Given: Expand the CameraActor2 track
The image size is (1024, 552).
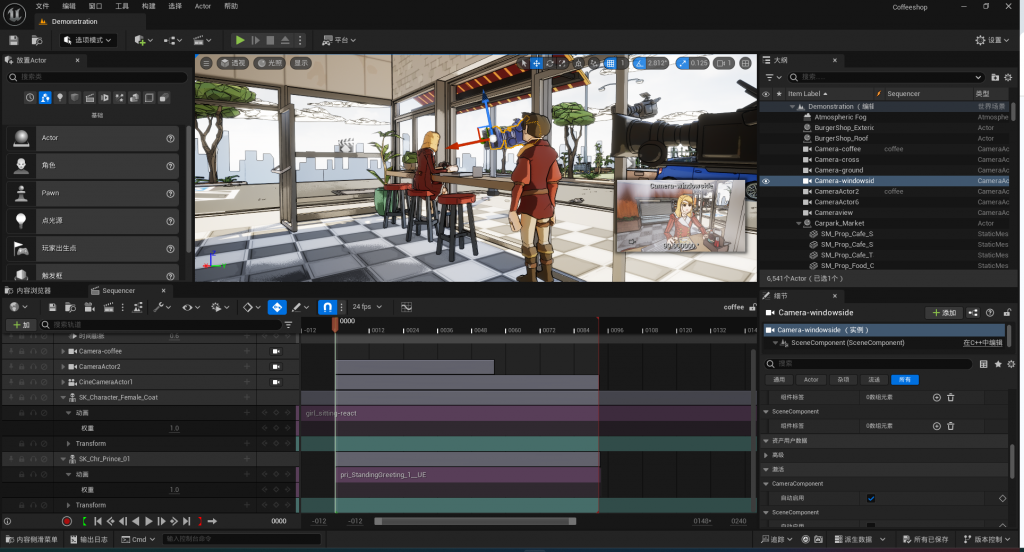Looking at the screenshot, I should 63,367.
